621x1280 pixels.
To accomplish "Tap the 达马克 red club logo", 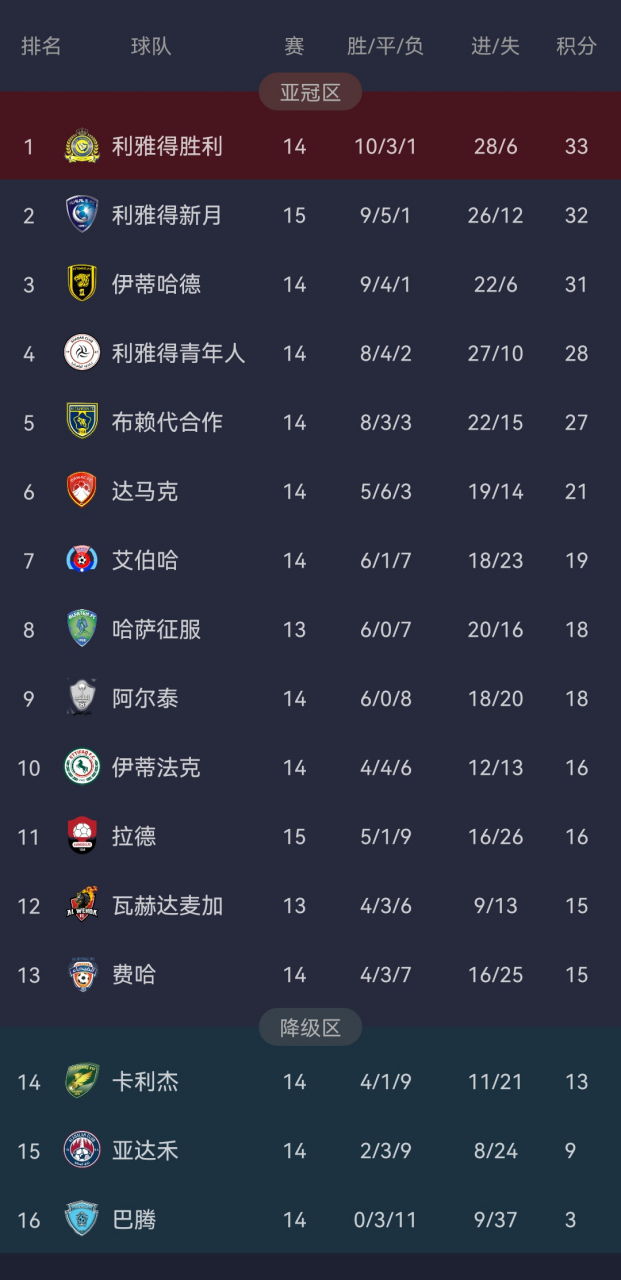I will click(x=82, y=491).
